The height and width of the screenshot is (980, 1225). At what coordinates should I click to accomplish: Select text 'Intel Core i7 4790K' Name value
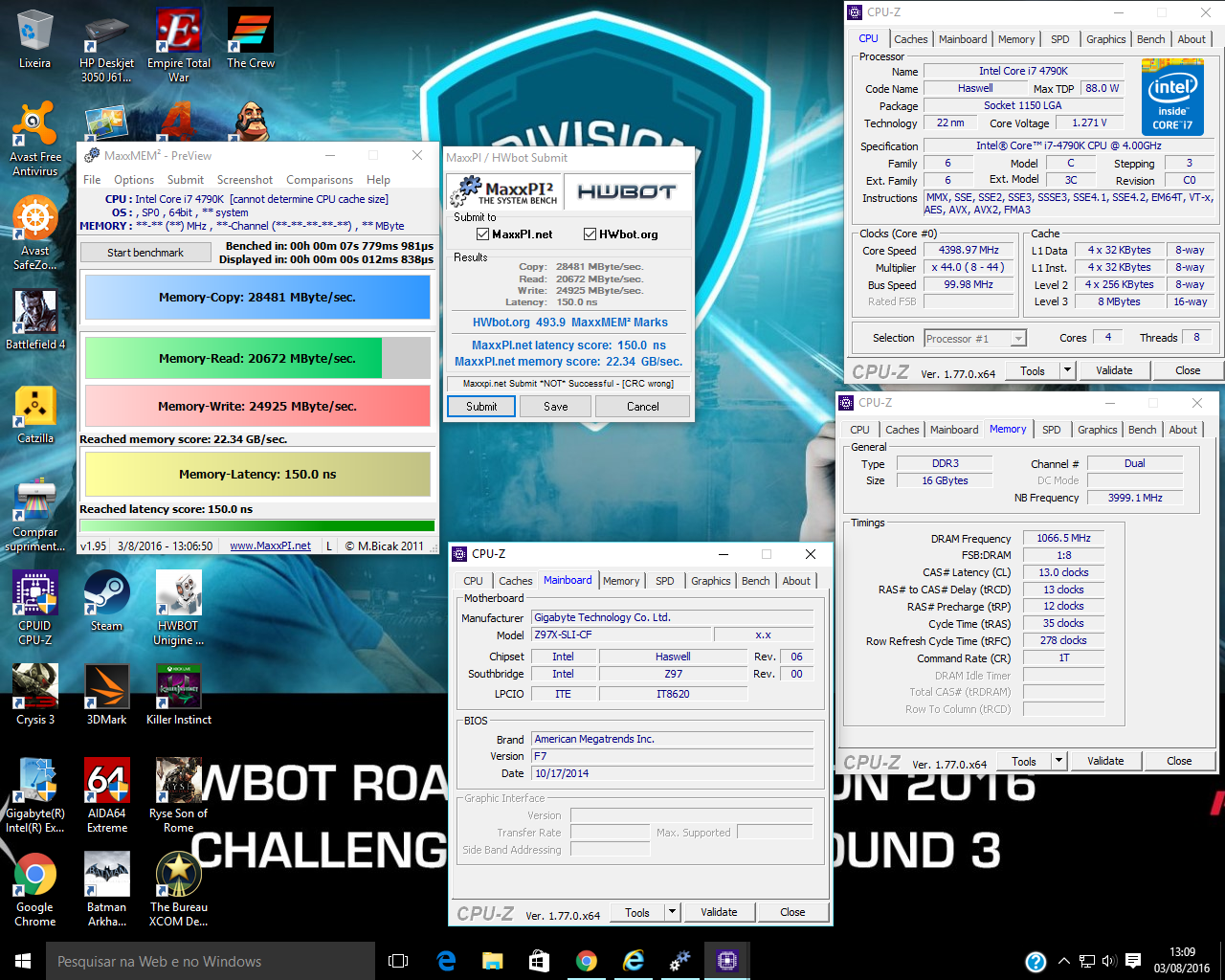point(1023,71)
